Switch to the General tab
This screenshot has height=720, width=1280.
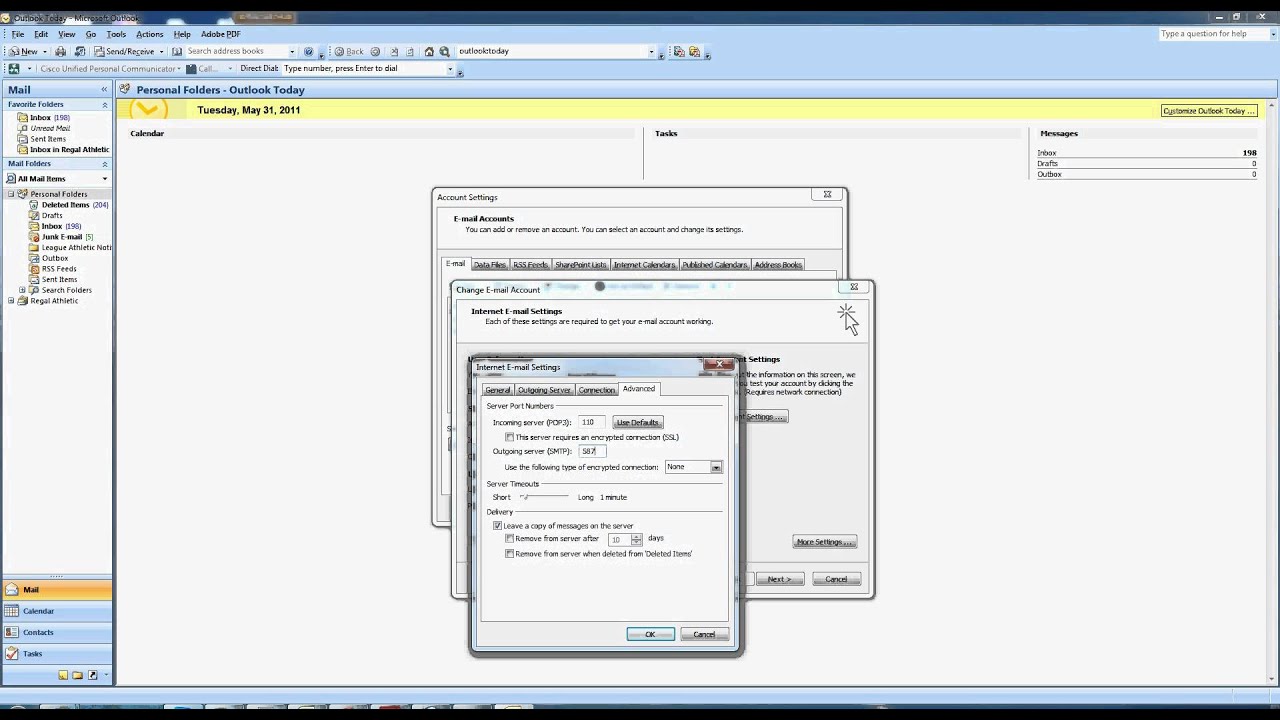[x=498, y=390]
